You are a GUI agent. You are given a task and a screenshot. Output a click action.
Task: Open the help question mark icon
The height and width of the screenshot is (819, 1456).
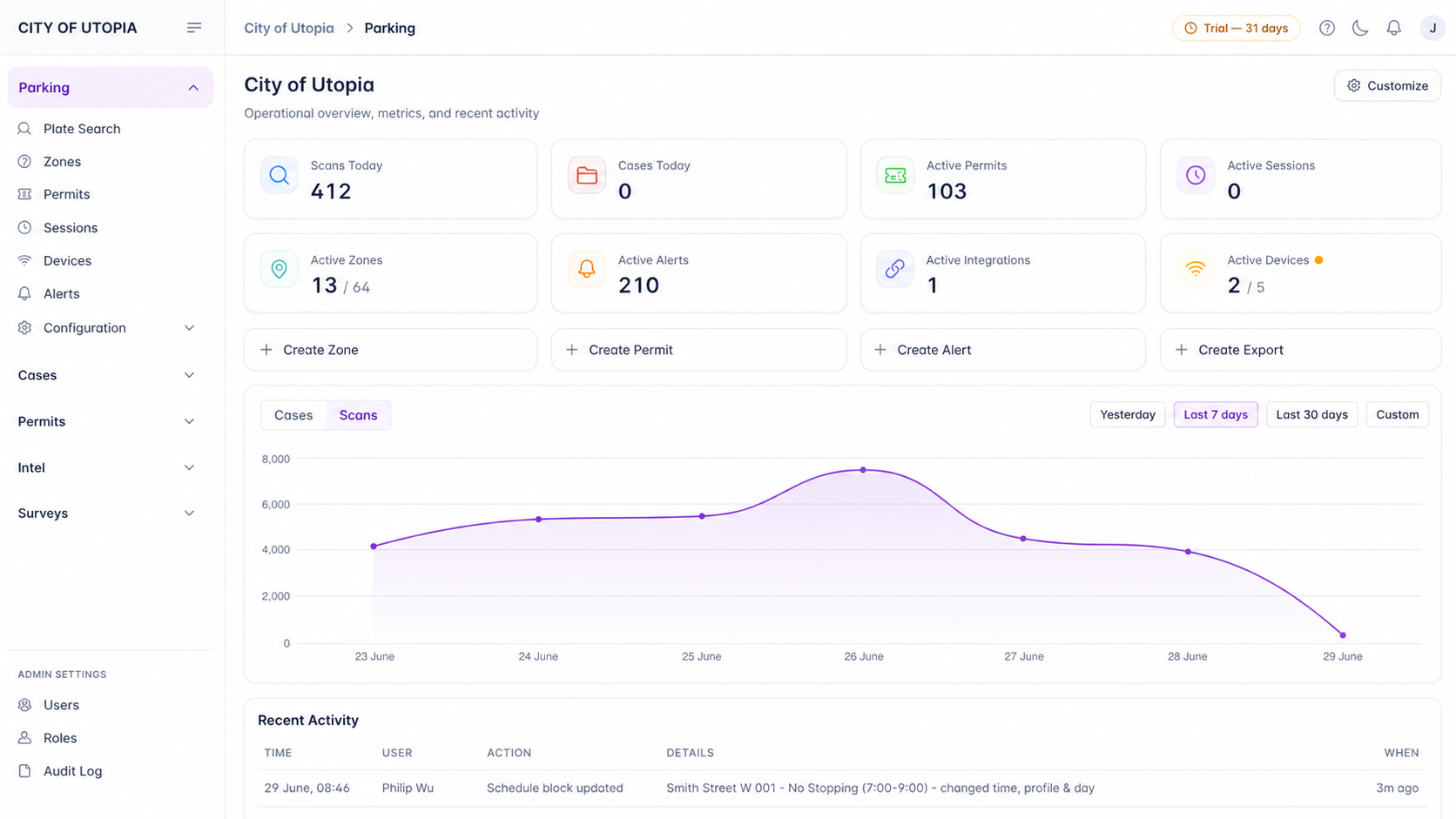(x=1326, y=28)
